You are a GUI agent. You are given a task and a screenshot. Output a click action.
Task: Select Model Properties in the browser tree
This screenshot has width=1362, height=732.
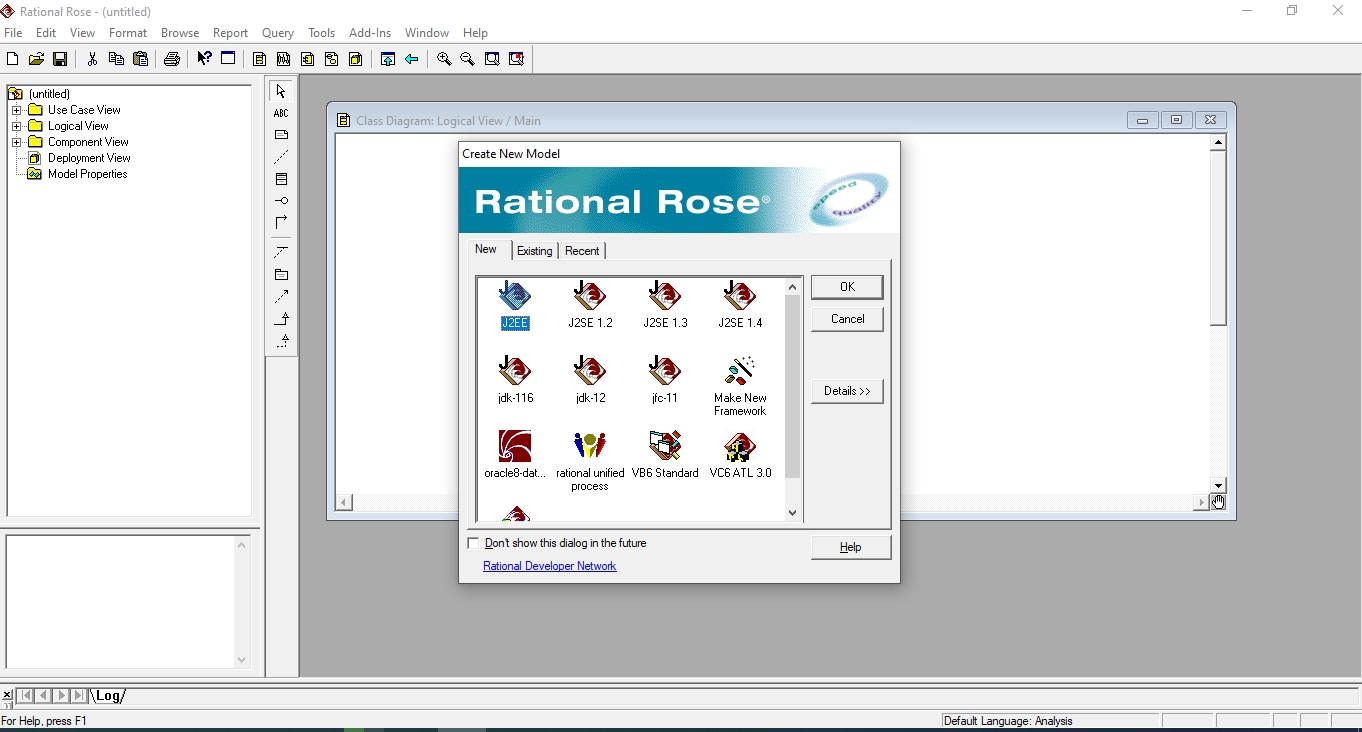click(87, 174)
